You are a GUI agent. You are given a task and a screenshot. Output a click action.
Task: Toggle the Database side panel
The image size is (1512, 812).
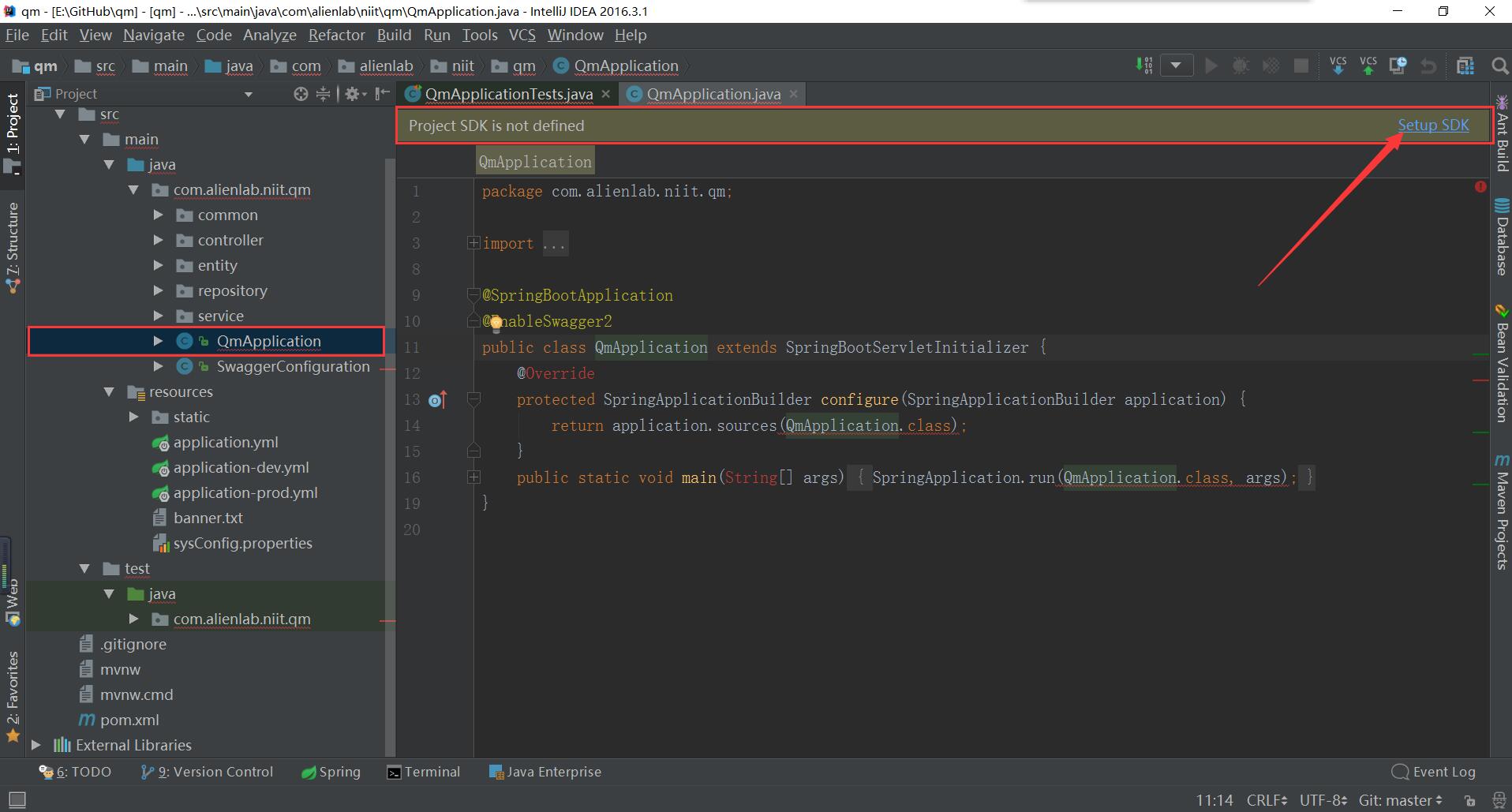point(1502,238)
